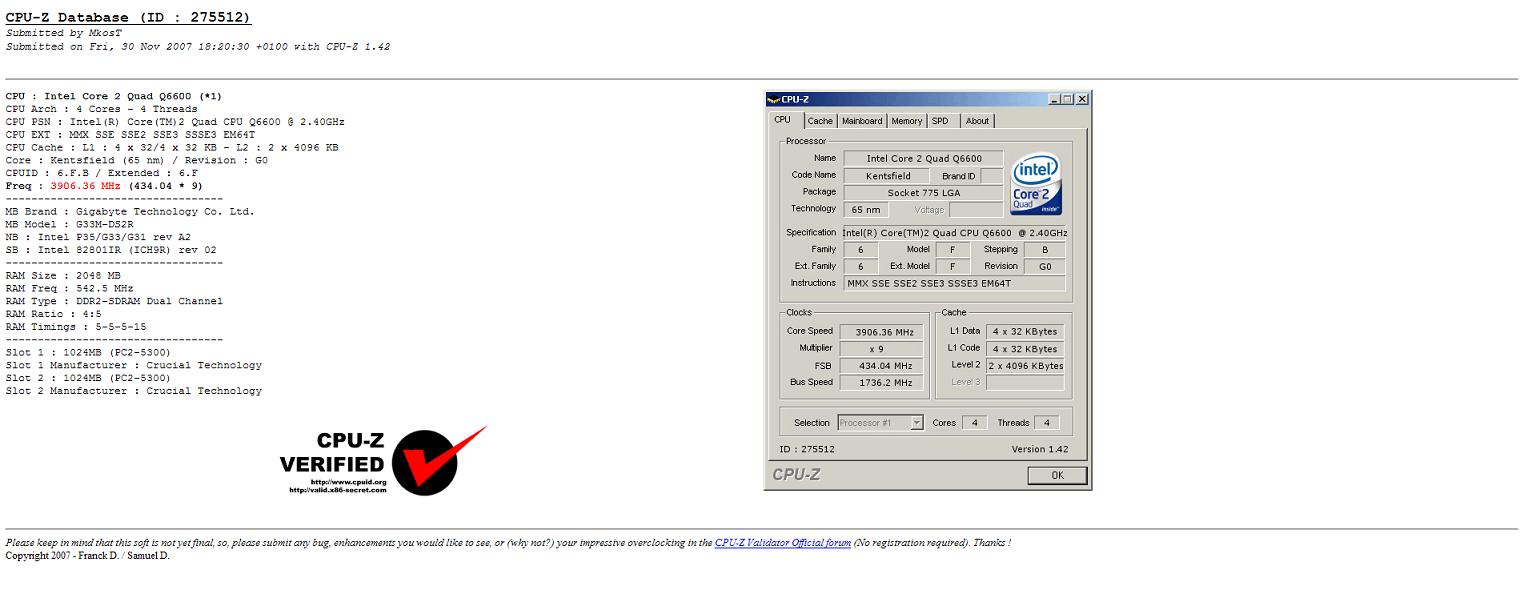Viewport: 1524px width, 590px height.
Task: Open the Mainboard tab
Action: [862, 121]
